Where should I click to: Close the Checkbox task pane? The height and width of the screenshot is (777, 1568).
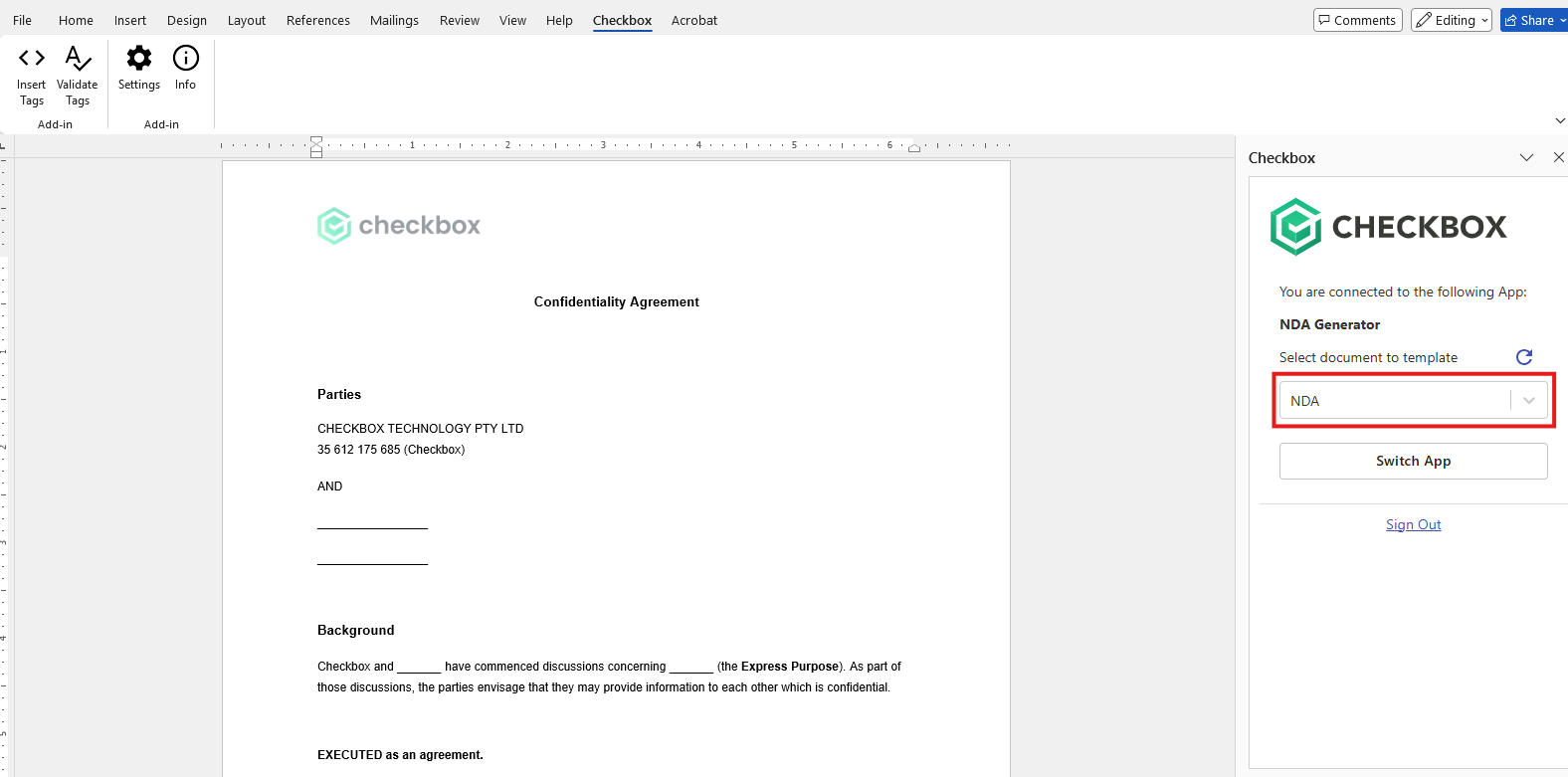click(1558, 158)
